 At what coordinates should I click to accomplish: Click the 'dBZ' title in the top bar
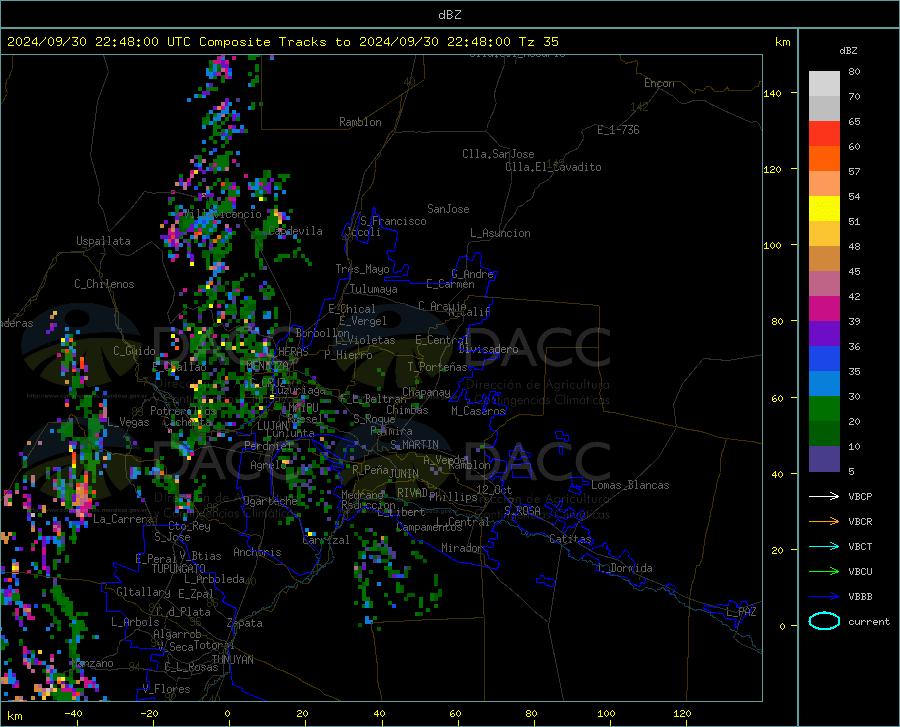[449, 15]
